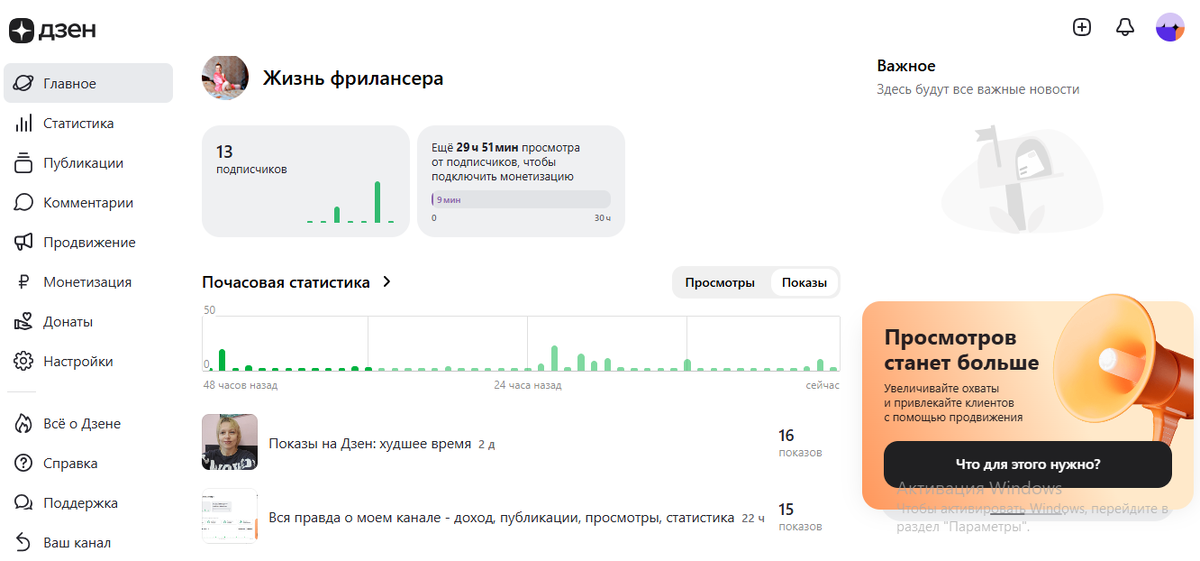This screenshot has height=561, width=1200.
Task: Click the subscribers mini bar chart
Action: (x=350, y=201)
